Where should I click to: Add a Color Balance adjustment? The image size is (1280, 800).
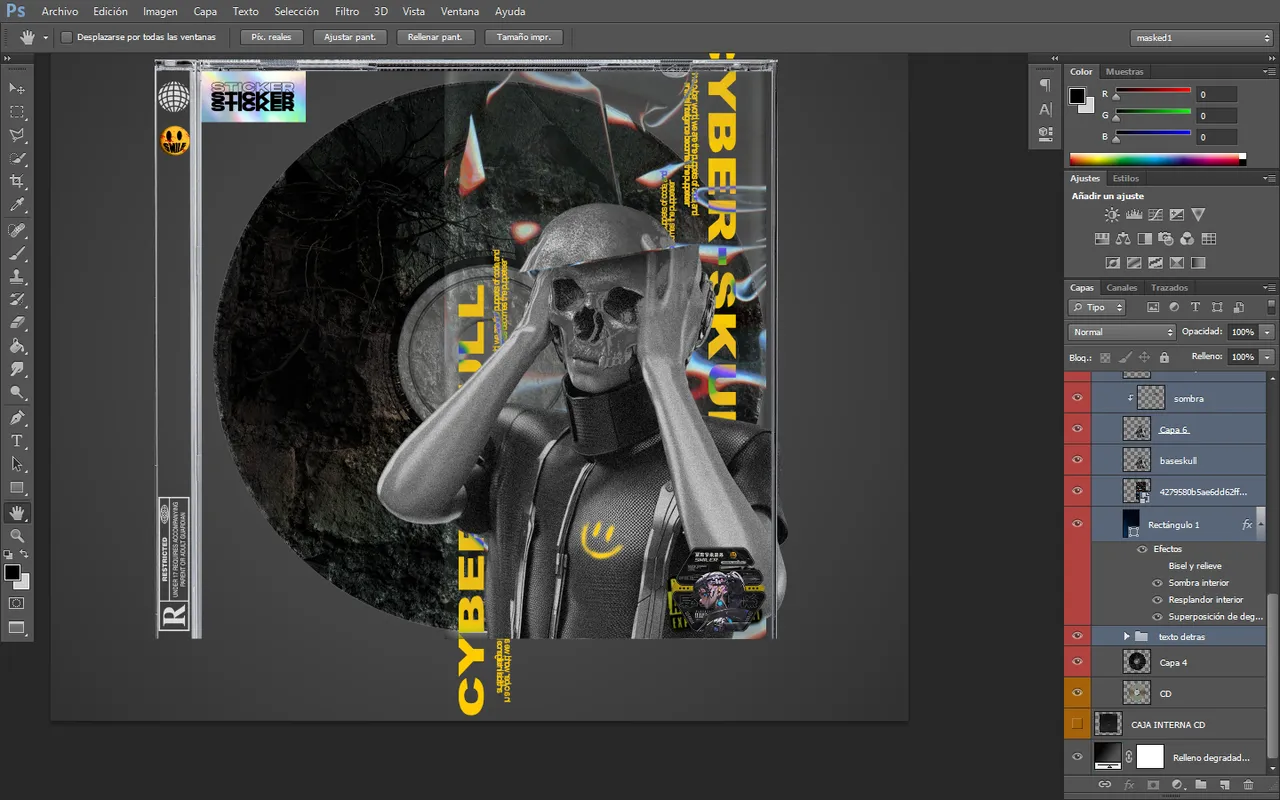click(1123, 239)
